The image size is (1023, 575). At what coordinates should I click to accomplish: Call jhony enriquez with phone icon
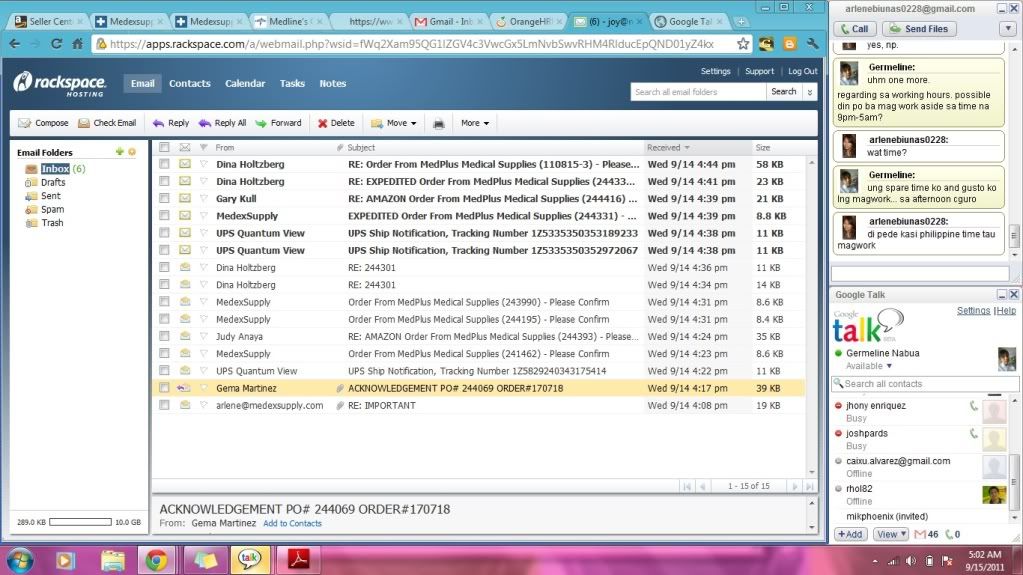(x=973, y=405)
